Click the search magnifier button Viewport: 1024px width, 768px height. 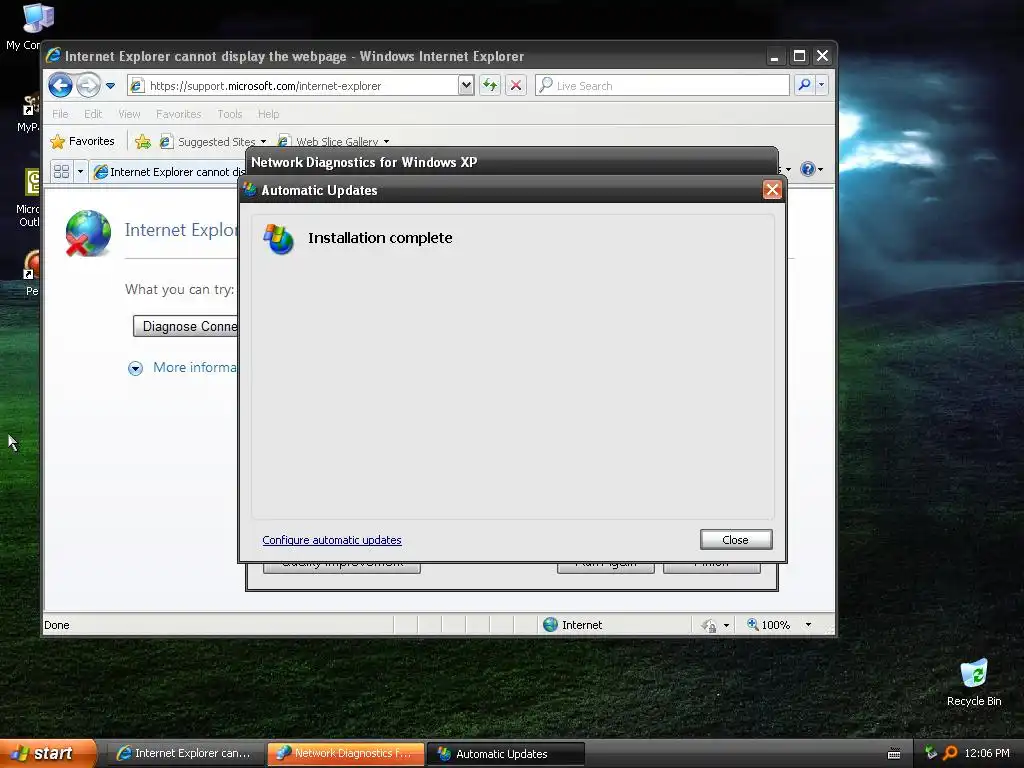(x=805, y=85)
